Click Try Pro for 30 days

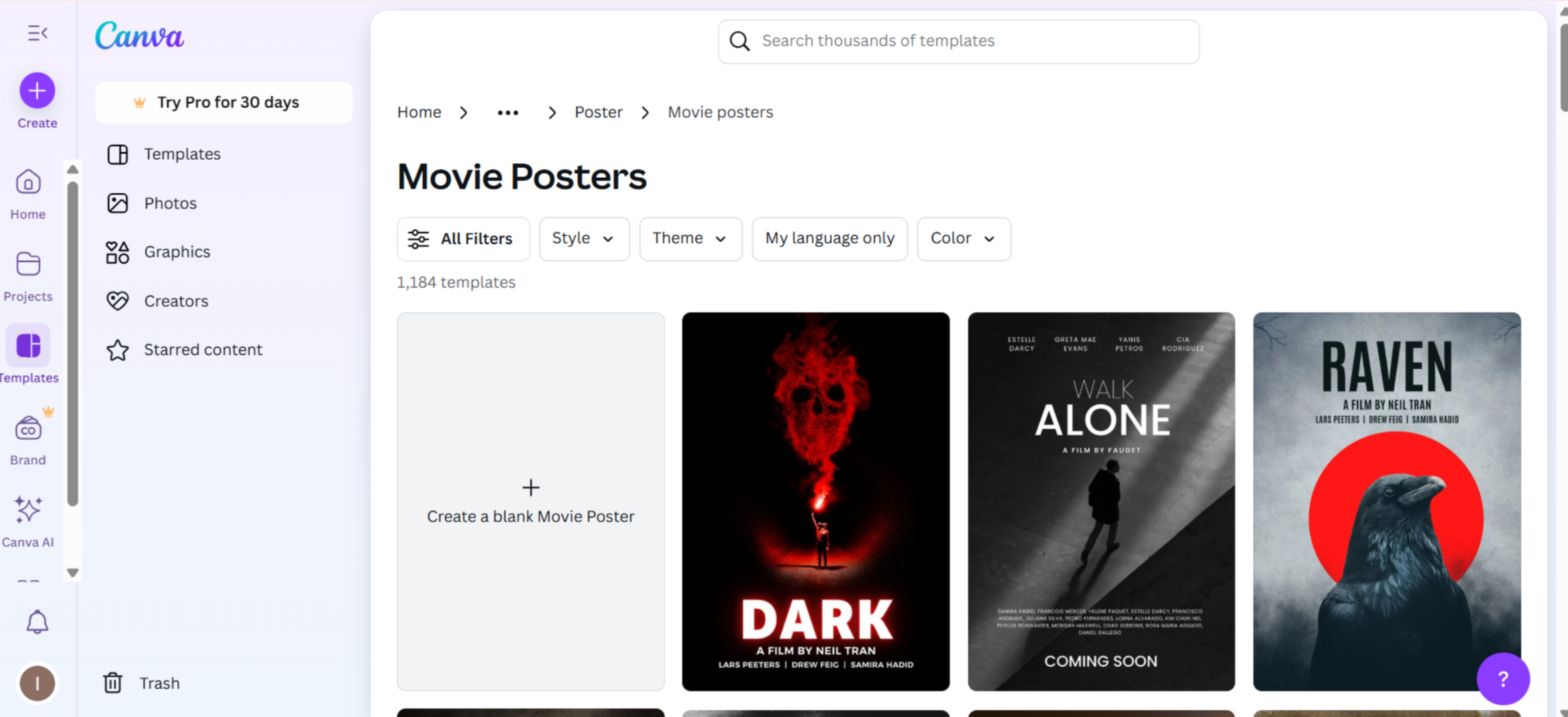pyautogui.click(x=224, y=102)
